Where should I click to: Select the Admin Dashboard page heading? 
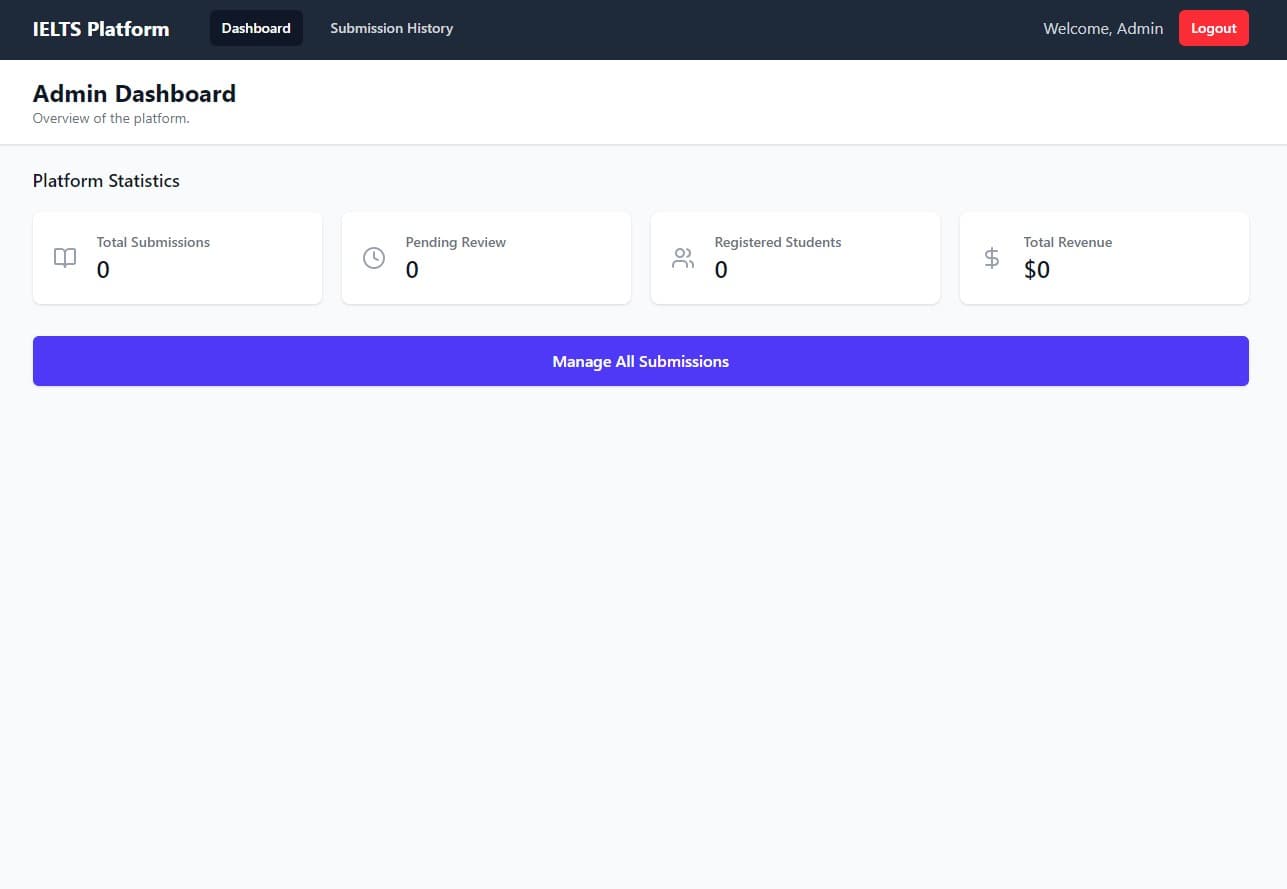point(134,94)
